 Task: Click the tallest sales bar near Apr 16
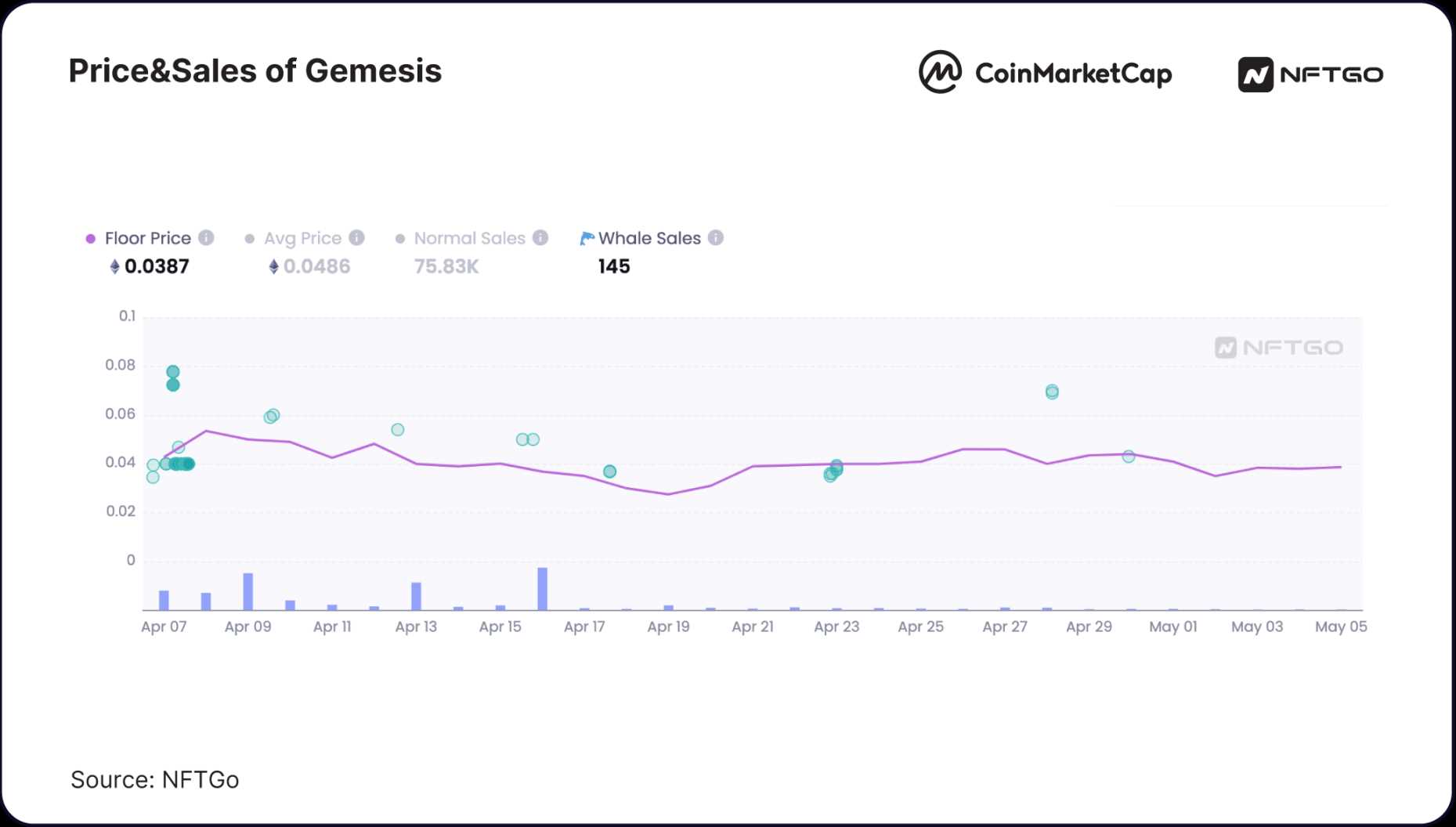click(x=542, y=588)
